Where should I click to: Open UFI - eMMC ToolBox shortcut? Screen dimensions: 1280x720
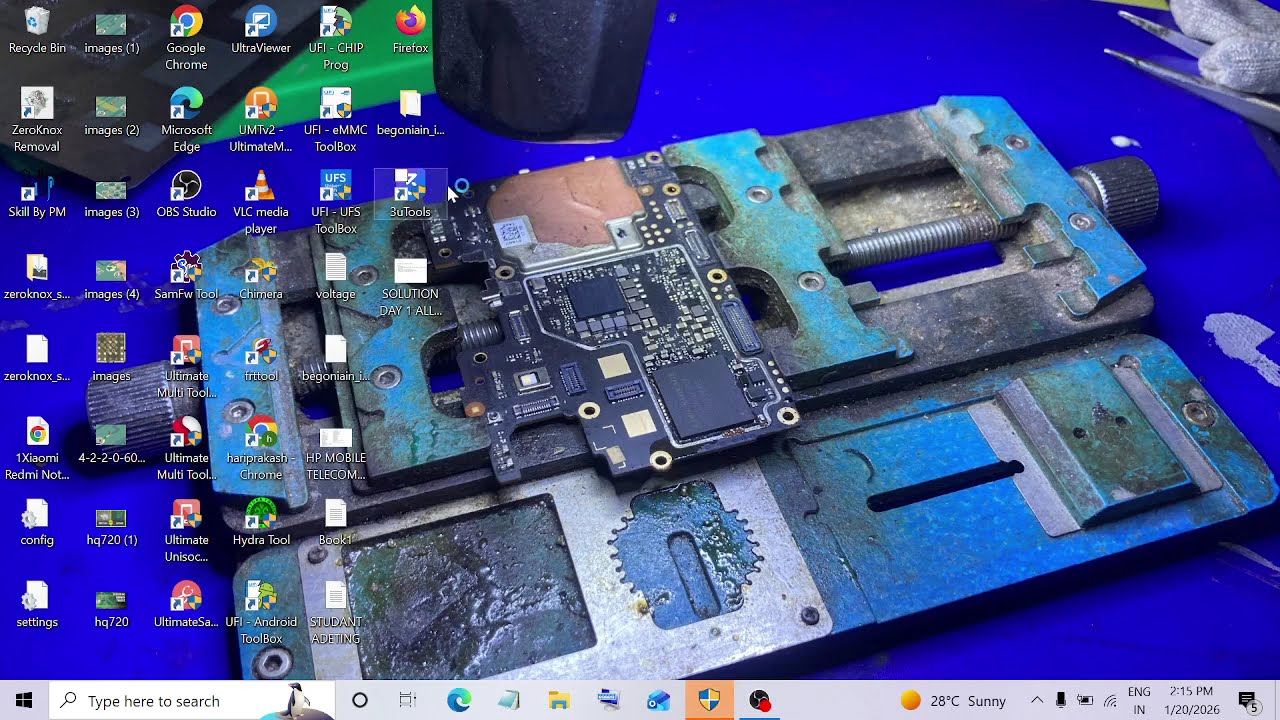coord(336,120)
